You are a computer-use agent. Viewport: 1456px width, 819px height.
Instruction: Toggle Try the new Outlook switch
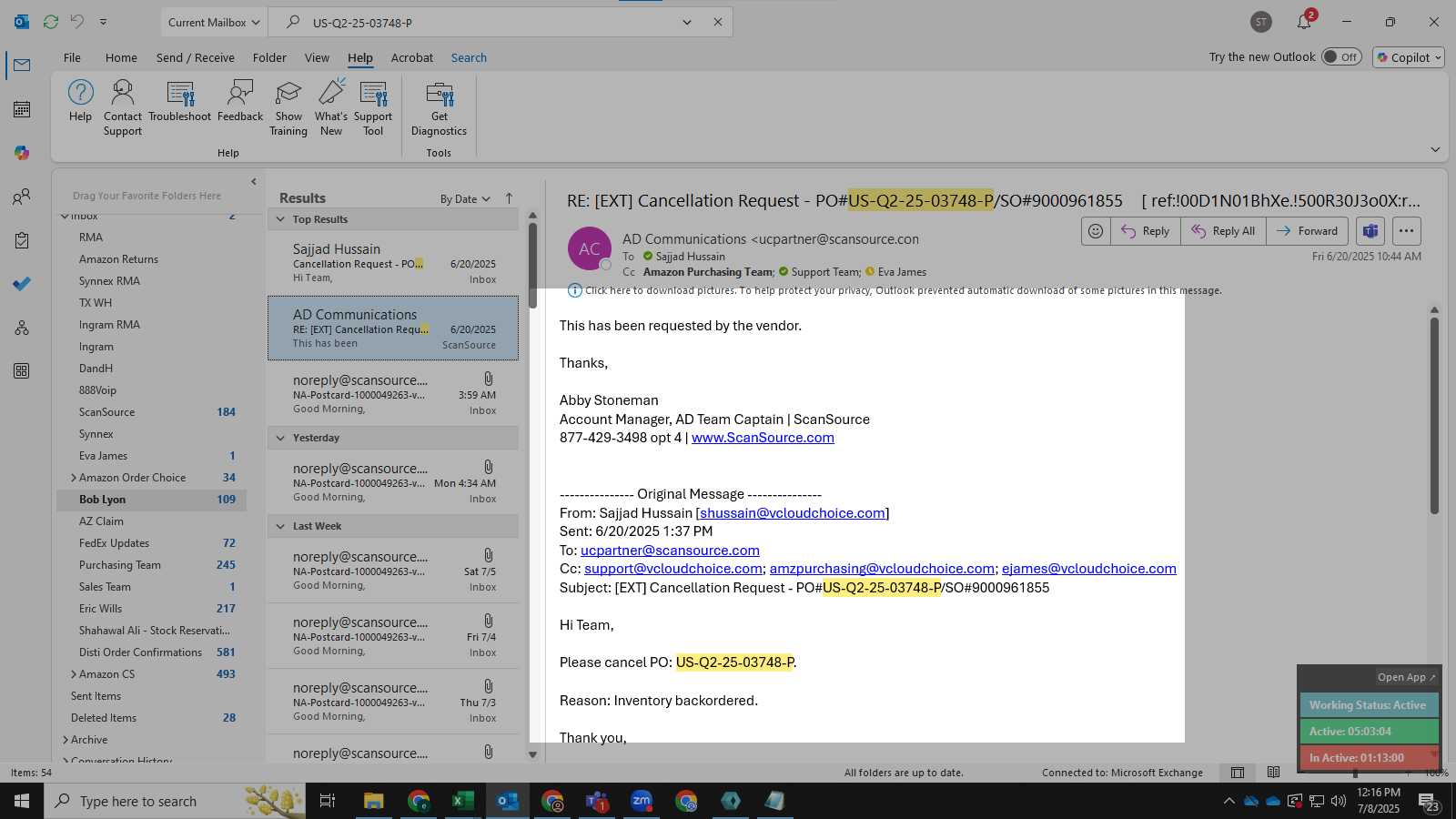click(1342, 56)
